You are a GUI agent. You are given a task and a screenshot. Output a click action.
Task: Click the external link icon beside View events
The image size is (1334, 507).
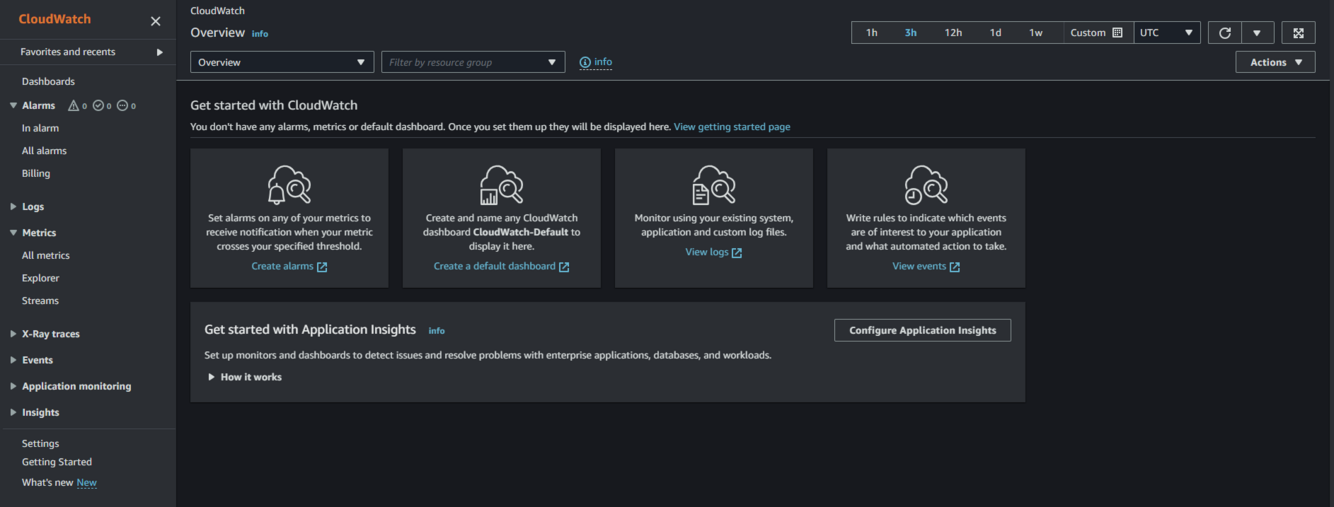click(955, 267)
